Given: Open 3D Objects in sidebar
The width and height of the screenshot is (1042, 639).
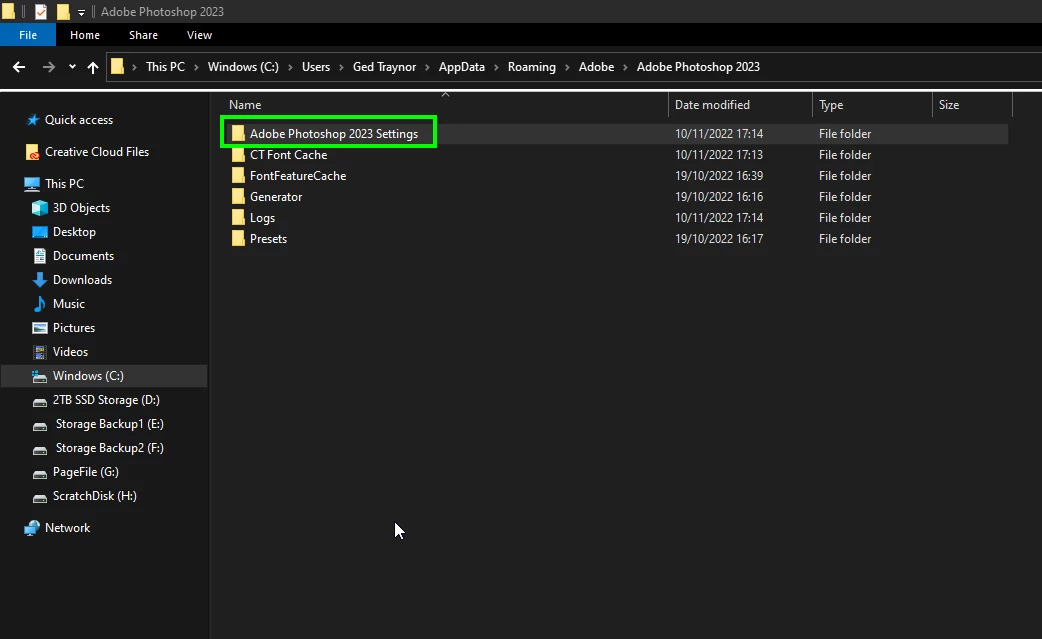Looking at the screenshot, I should [x=81, y=208].
